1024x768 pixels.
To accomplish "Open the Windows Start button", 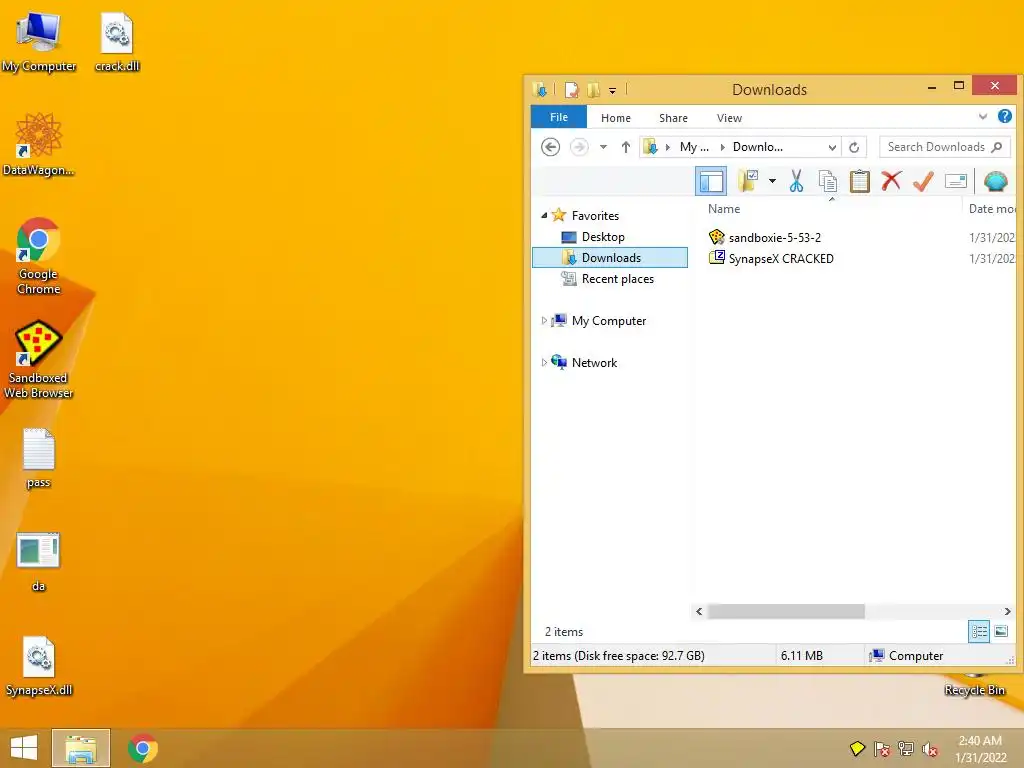I will (24, 748).
